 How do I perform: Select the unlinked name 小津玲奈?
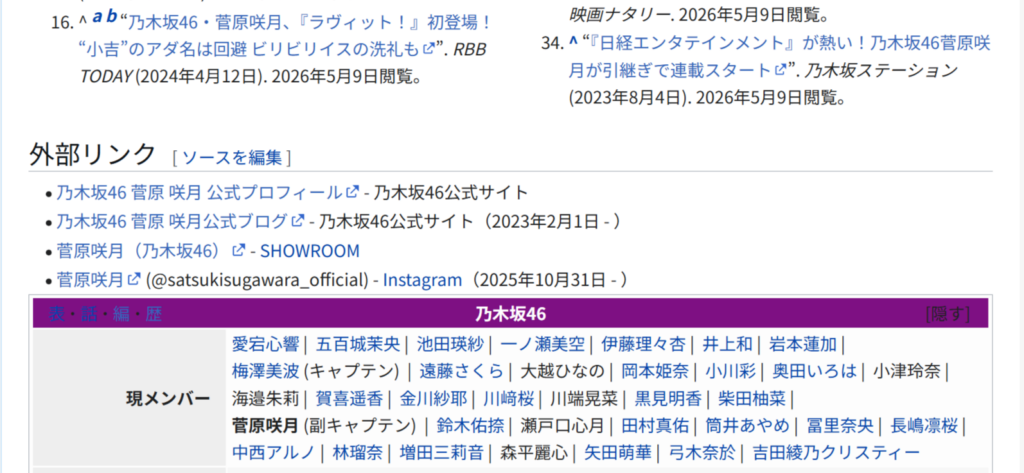[907, 372]
